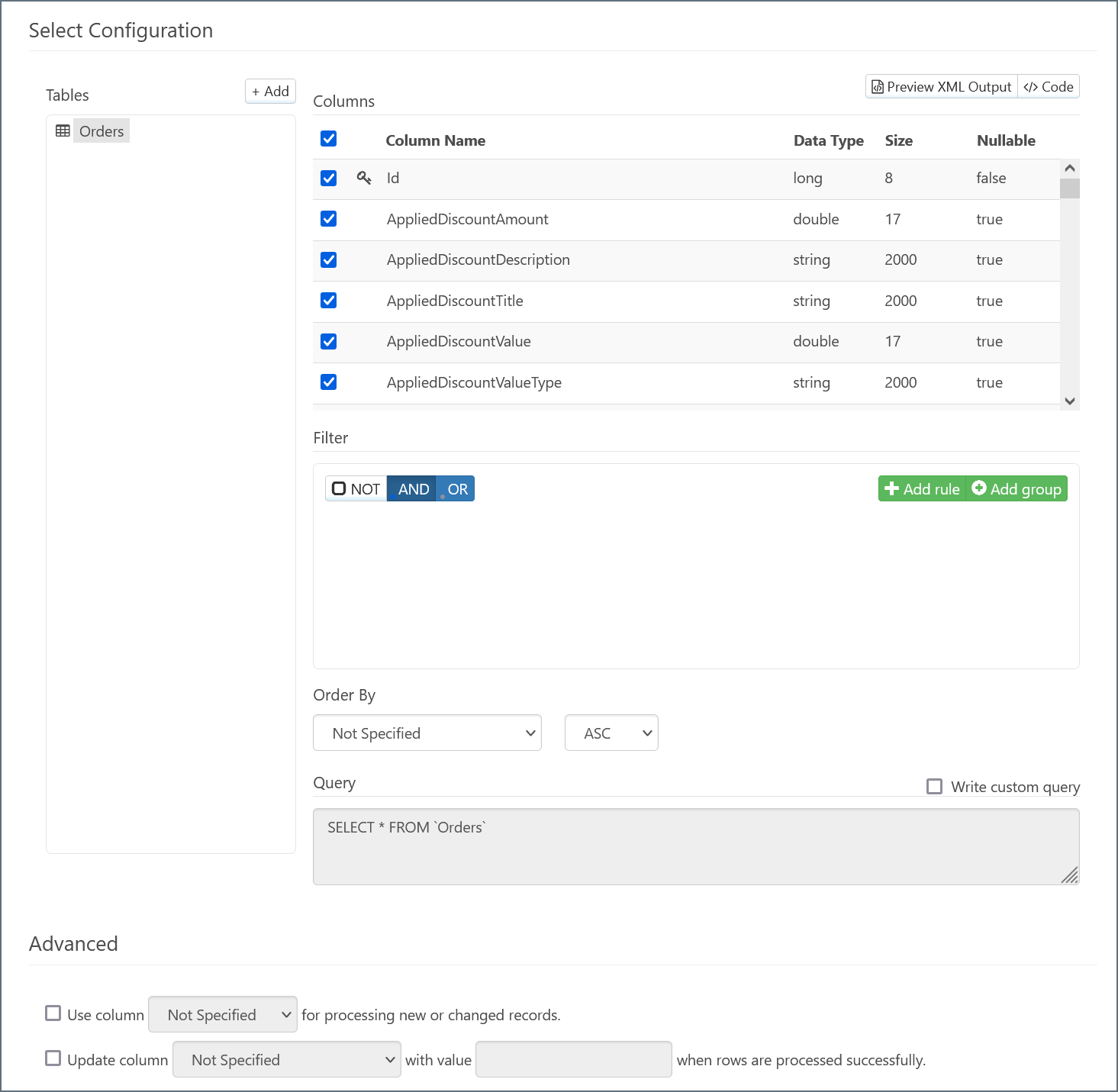Toggle the select-all columns checkbox
Screen dimensions: 1118x1092
coord(329,139)
